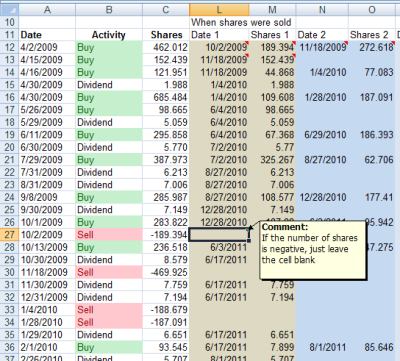Screen dimensions: 400x361
Task: Click value 7.006 in column C
Action: (166, 185)
